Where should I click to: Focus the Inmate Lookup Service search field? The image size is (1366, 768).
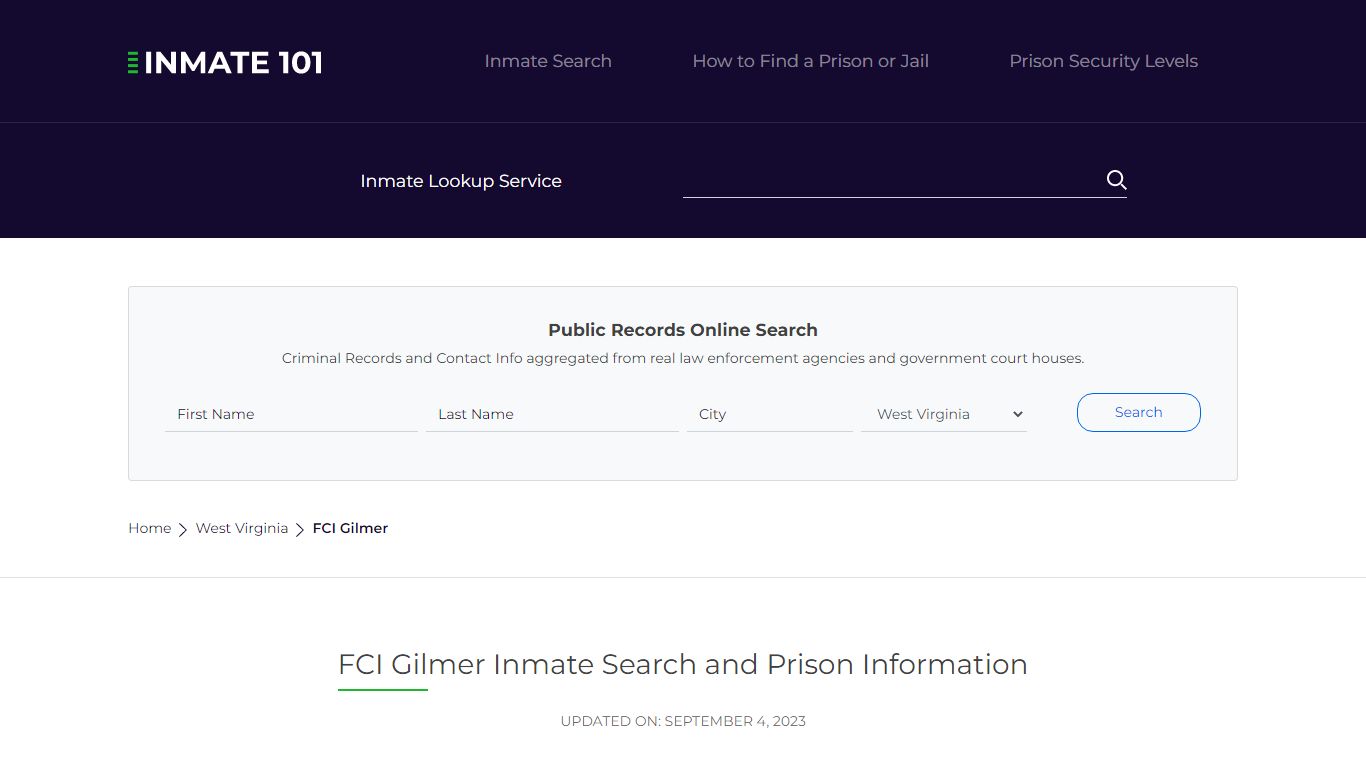click(890, 180)
